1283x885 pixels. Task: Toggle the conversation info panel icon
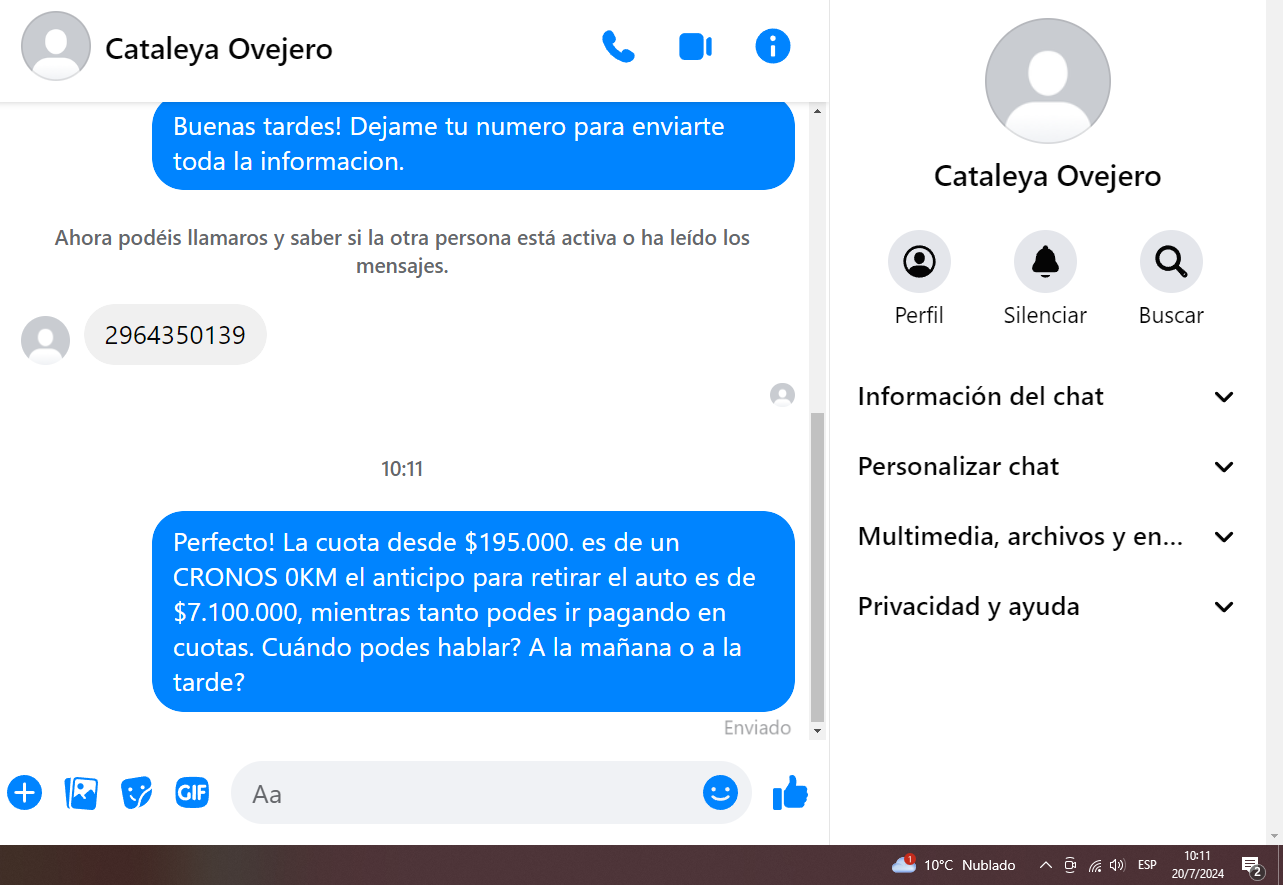pyautogui.click(x=773, y=47)
